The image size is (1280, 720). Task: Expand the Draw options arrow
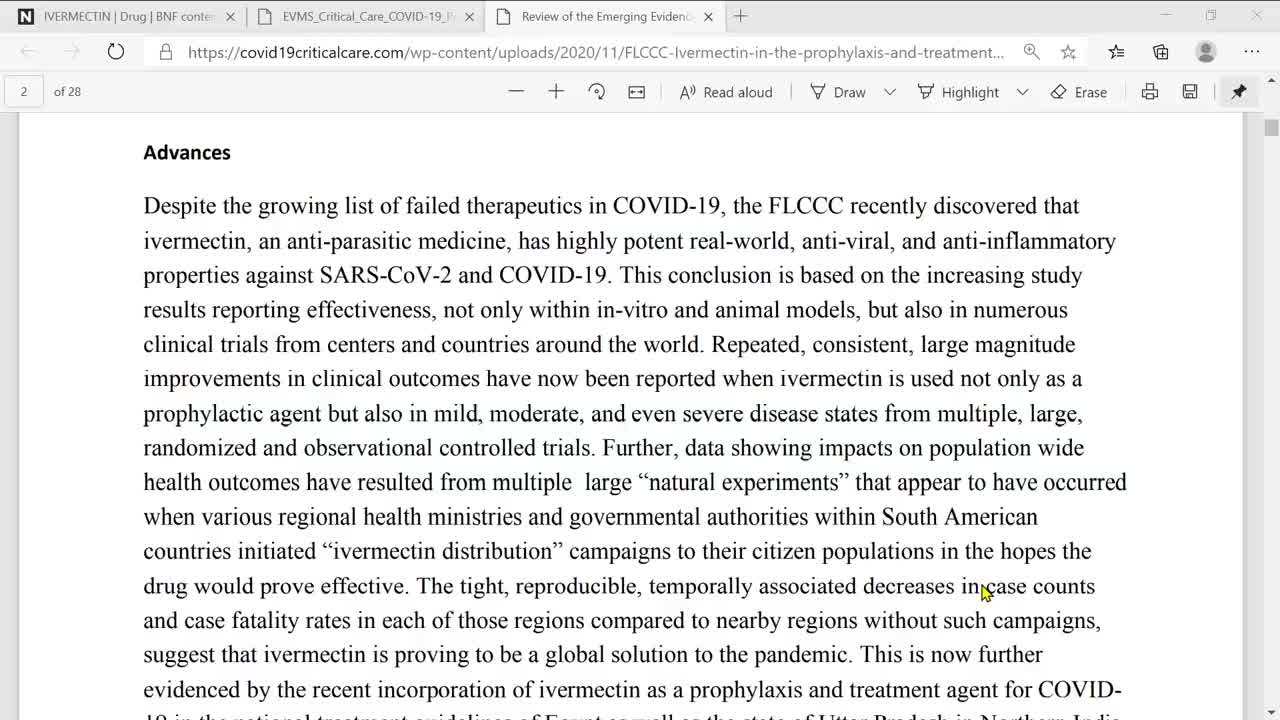[889, 92]
